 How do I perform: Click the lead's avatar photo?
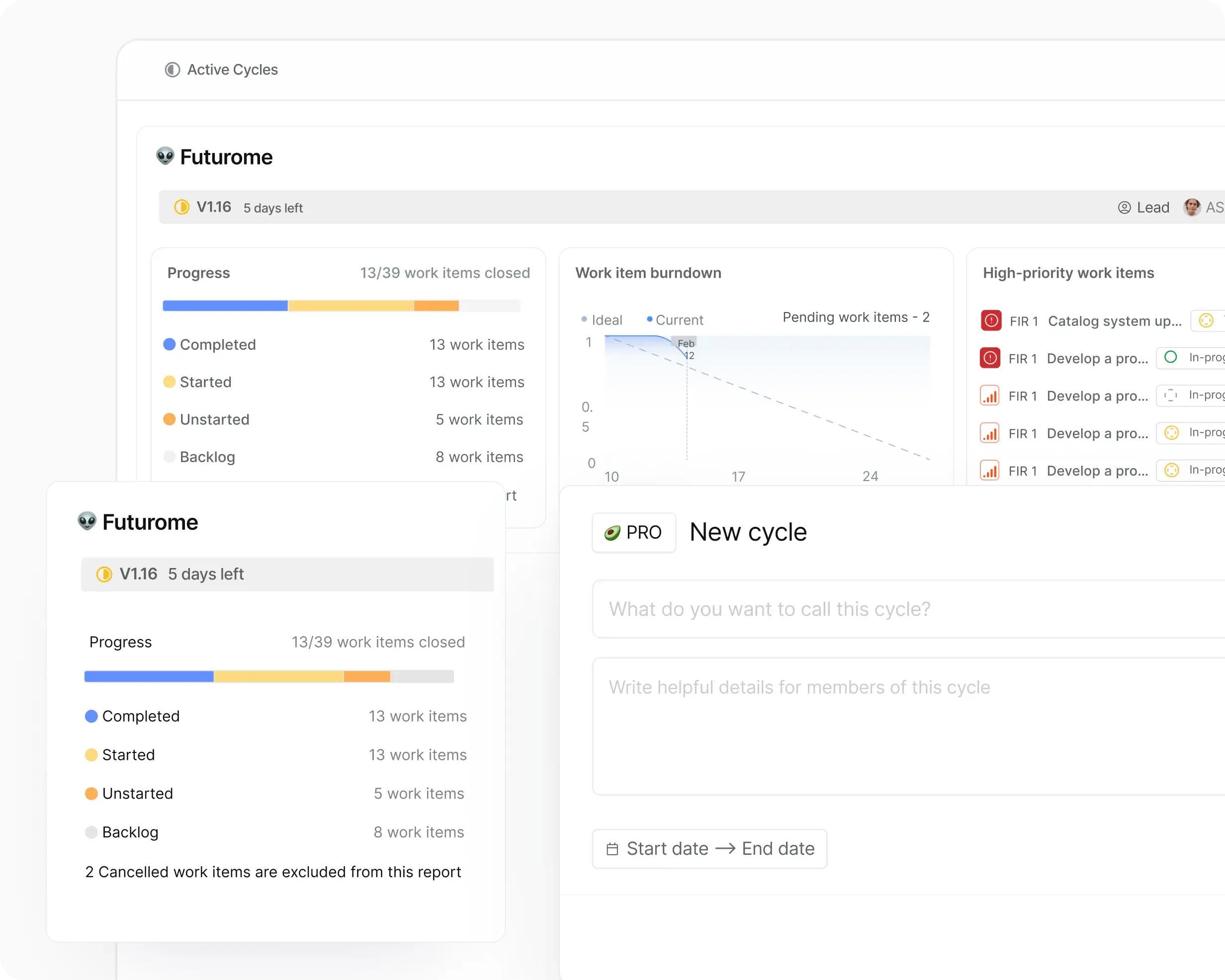point(1192,207)
